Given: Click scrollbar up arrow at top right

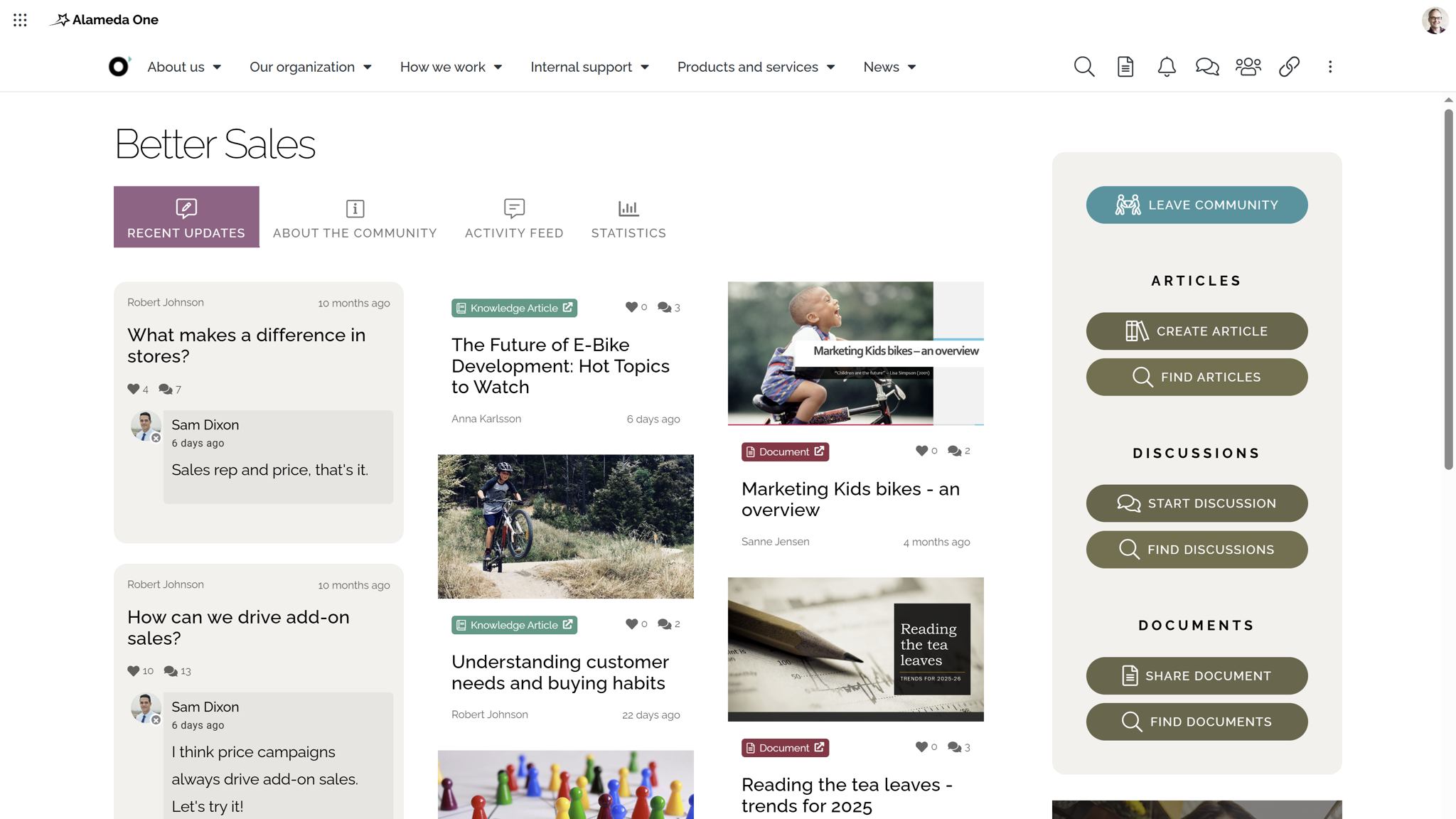Looking at the screenshot, I should click(x=1448, y=100).
